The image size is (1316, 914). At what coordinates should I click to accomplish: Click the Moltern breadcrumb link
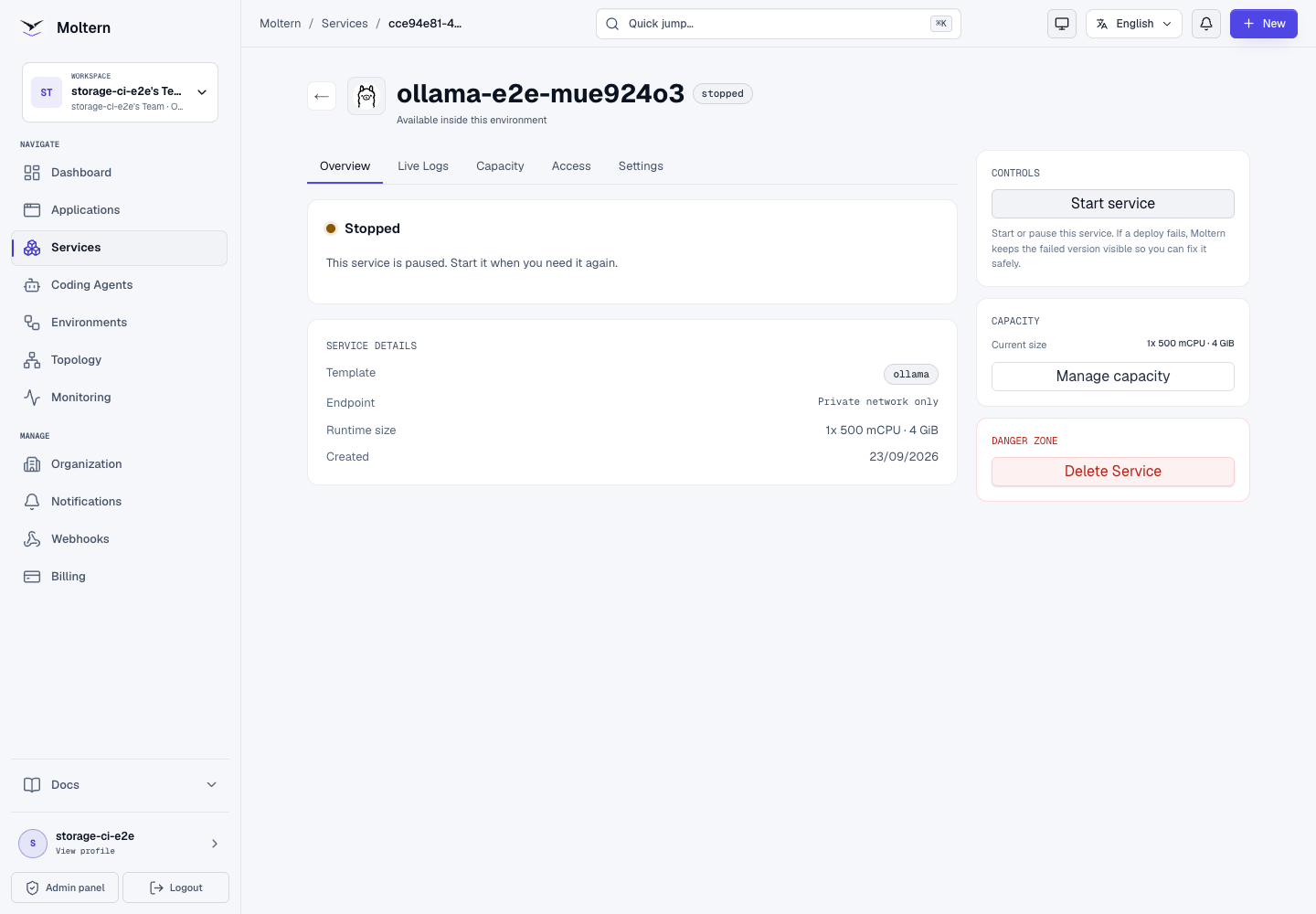tap(280, 24)
